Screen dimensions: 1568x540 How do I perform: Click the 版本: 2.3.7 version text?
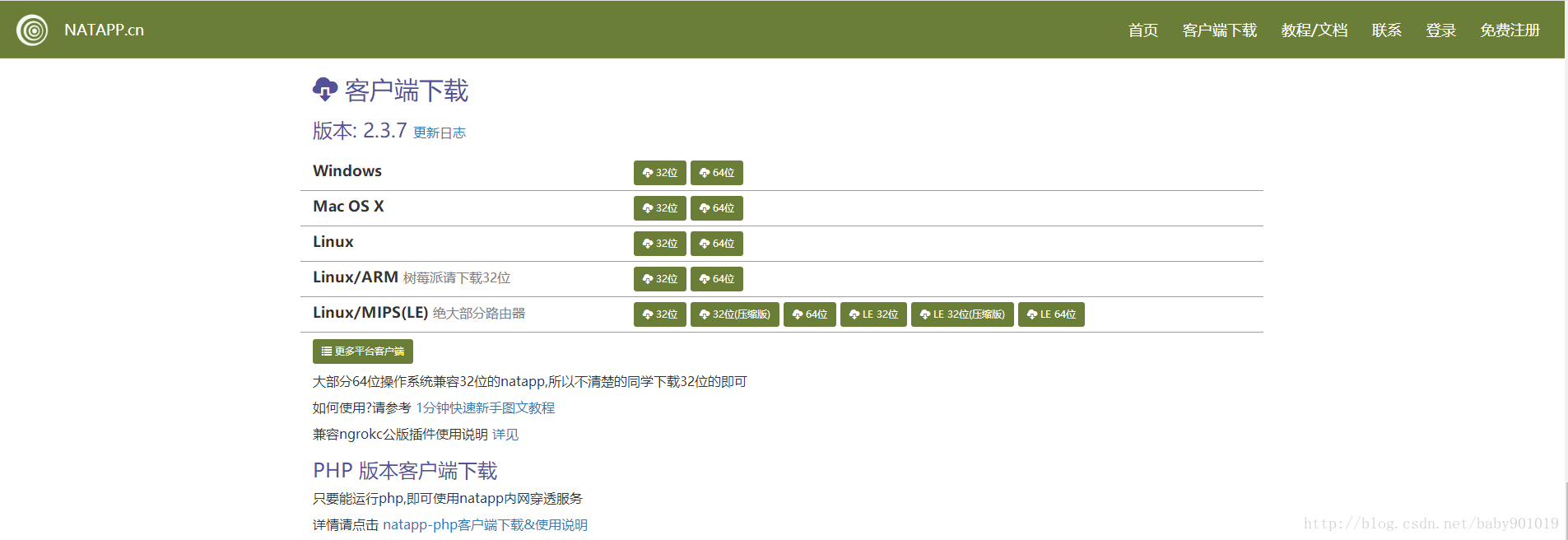360,130
